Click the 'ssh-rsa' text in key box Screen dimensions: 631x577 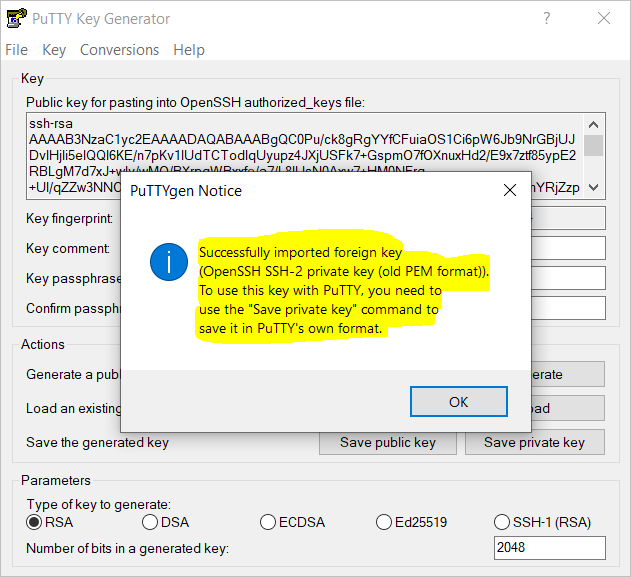(51, 123)
